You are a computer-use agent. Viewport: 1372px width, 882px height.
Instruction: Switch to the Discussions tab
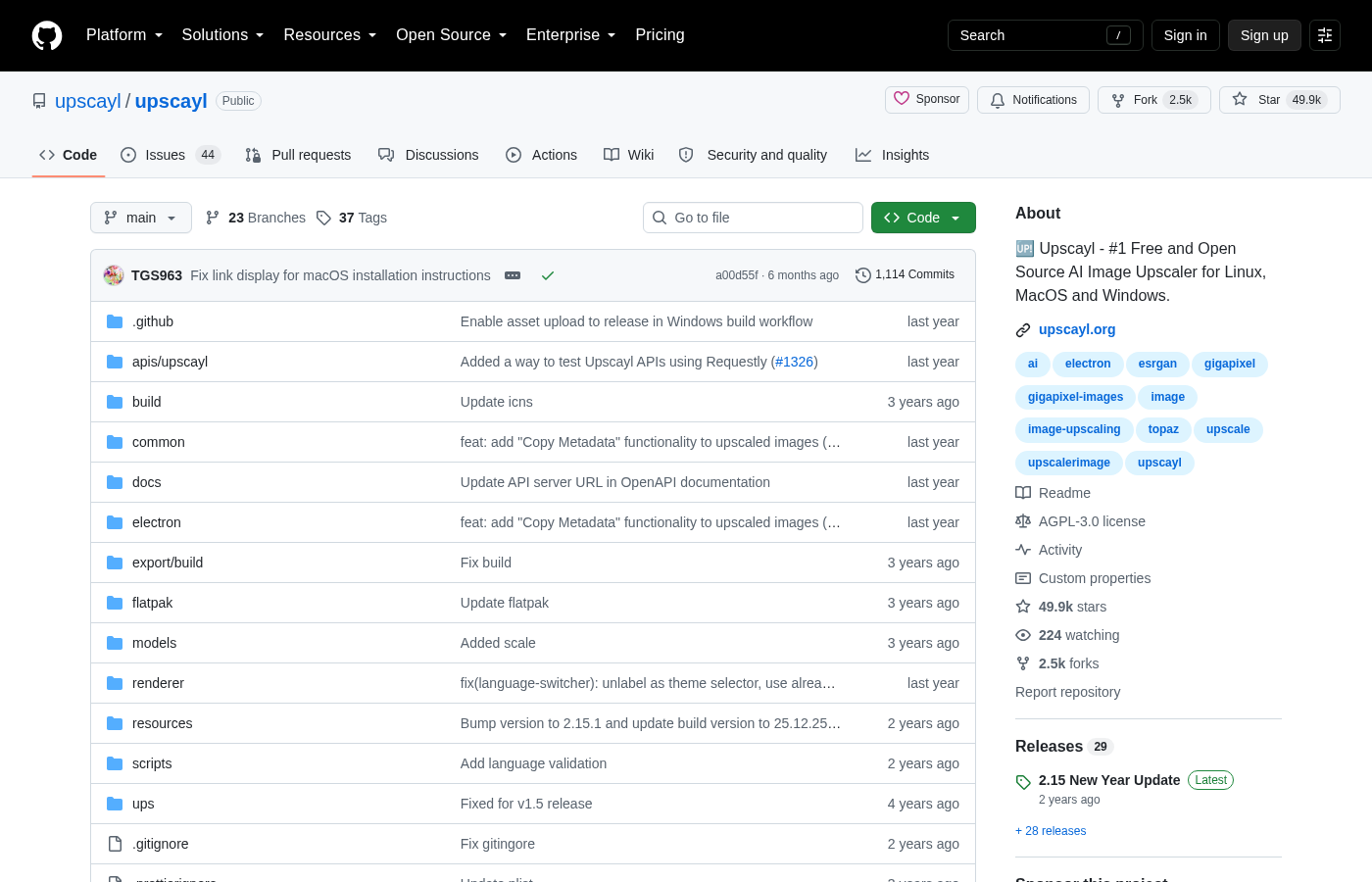click(428, 155)
